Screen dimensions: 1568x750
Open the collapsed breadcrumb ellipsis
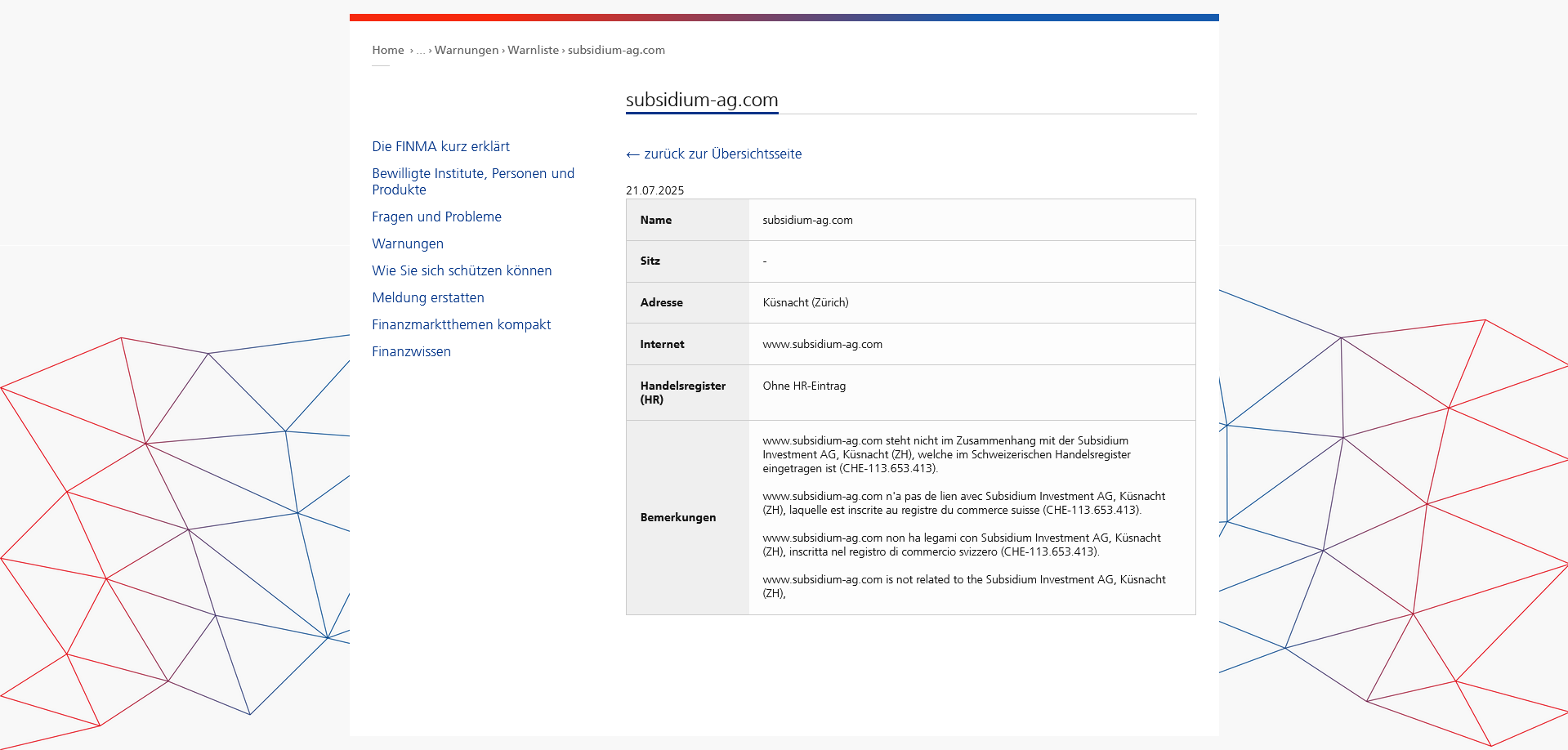(421, 51)
